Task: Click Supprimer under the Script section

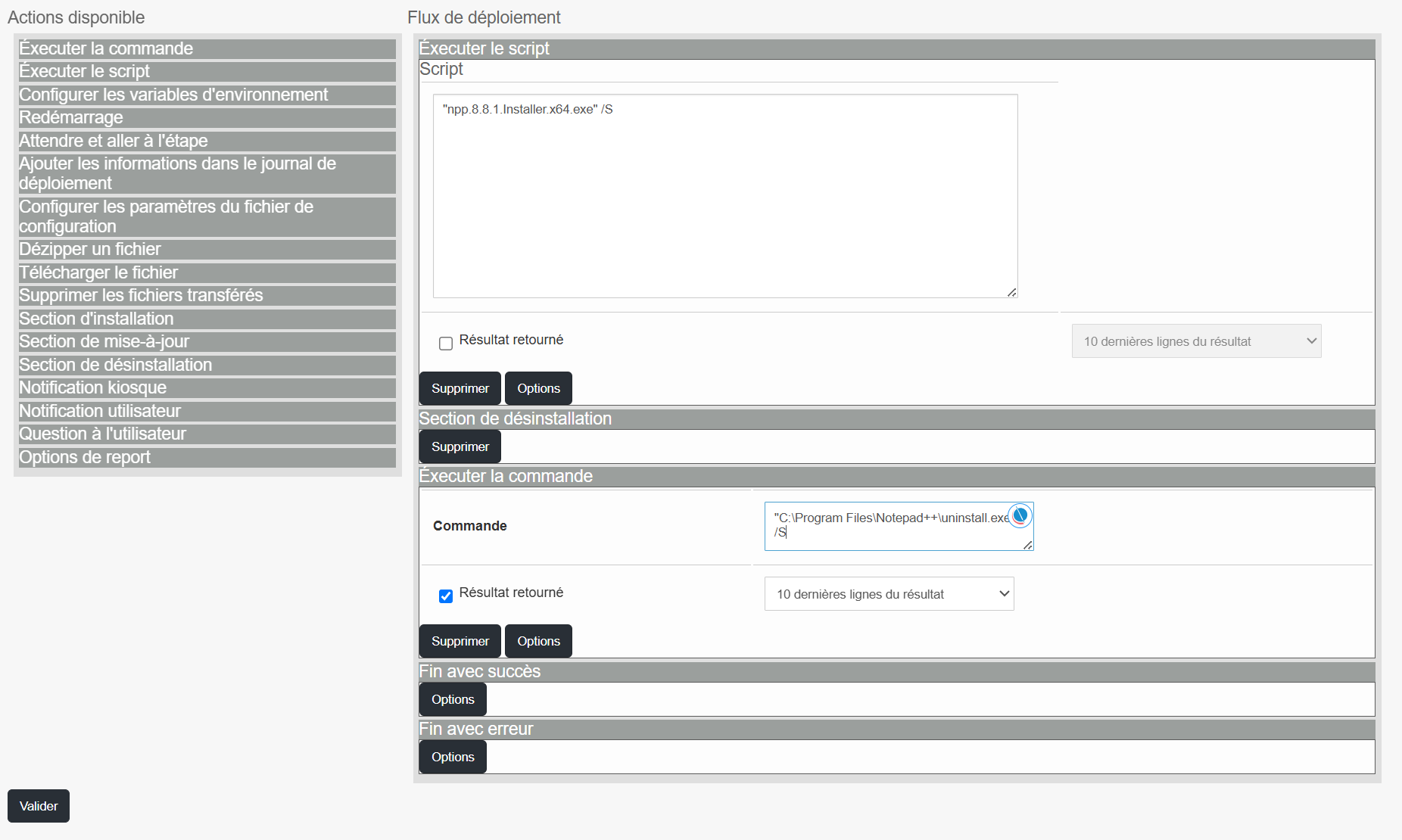Action: click(460, 388)
